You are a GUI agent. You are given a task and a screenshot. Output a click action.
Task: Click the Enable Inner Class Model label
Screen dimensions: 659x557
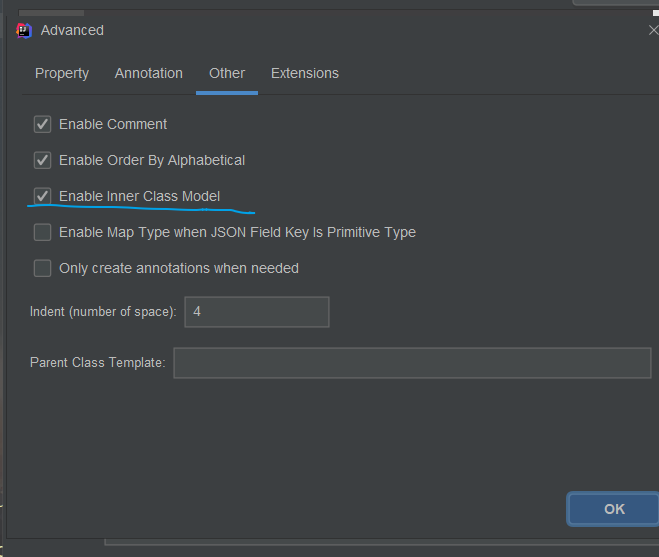click(x=140, y=196)
